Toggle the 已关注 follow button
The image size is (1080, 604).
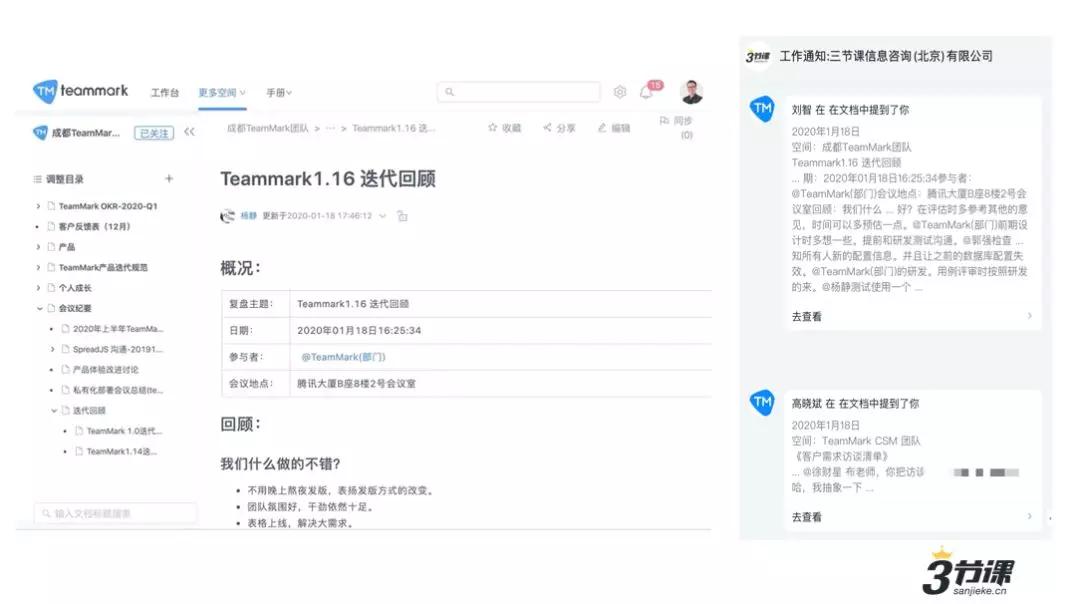pyautogui.click(x=154, y=133)
